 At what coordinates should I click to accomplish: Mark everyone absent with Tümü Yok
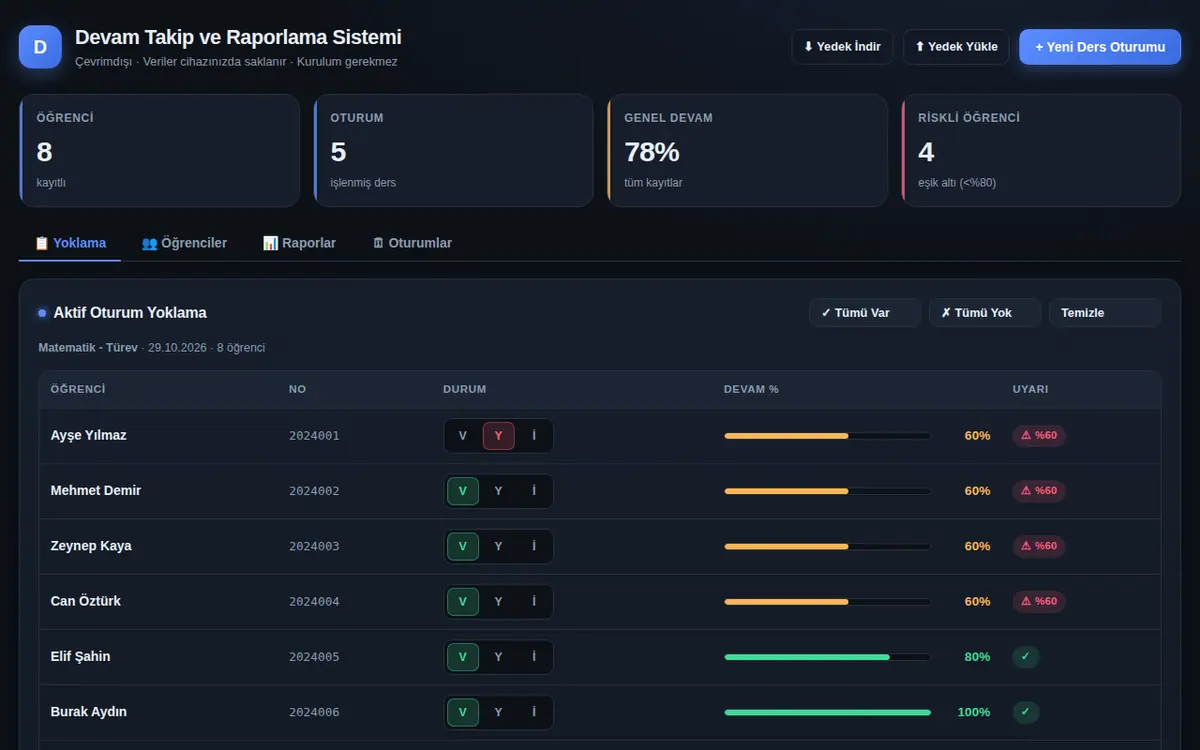click(x=985, y=313)
